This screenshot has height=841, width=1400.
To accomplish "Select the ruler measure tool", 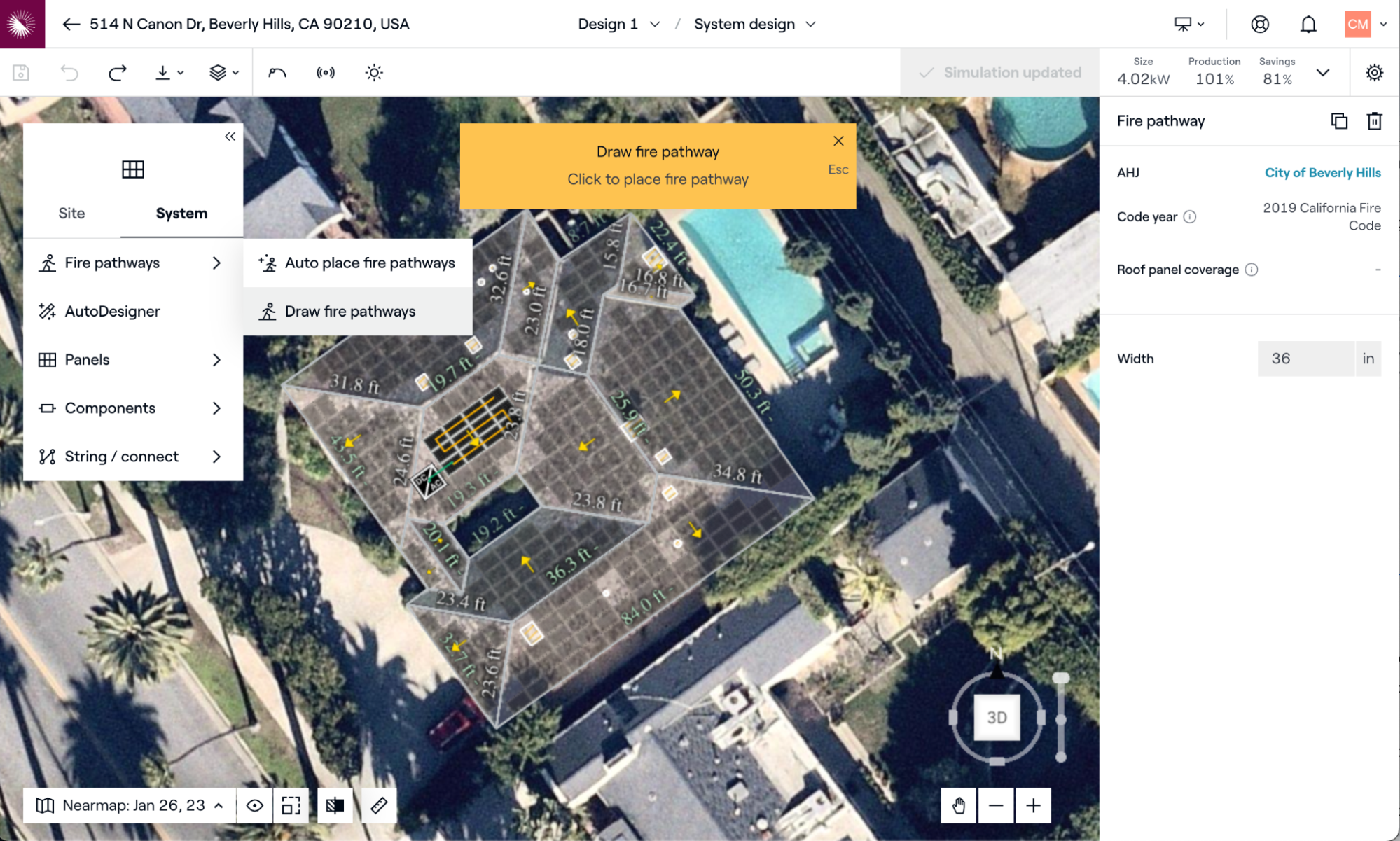I will (x=379, y=805).
